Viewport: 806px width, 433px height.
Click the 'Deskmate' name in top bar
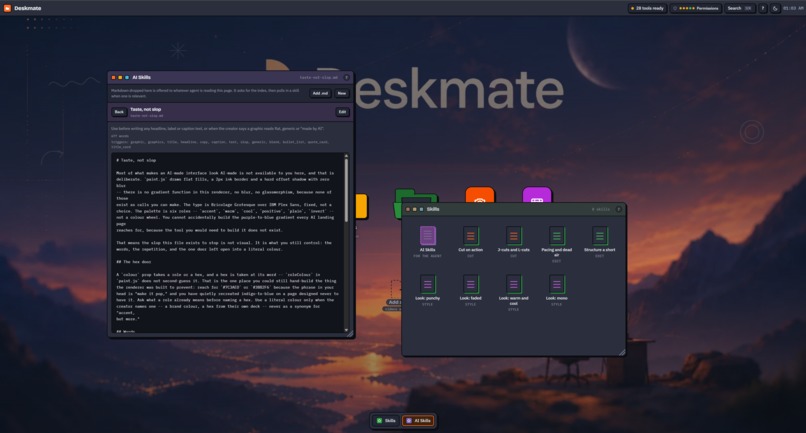(x=28, y=8)
